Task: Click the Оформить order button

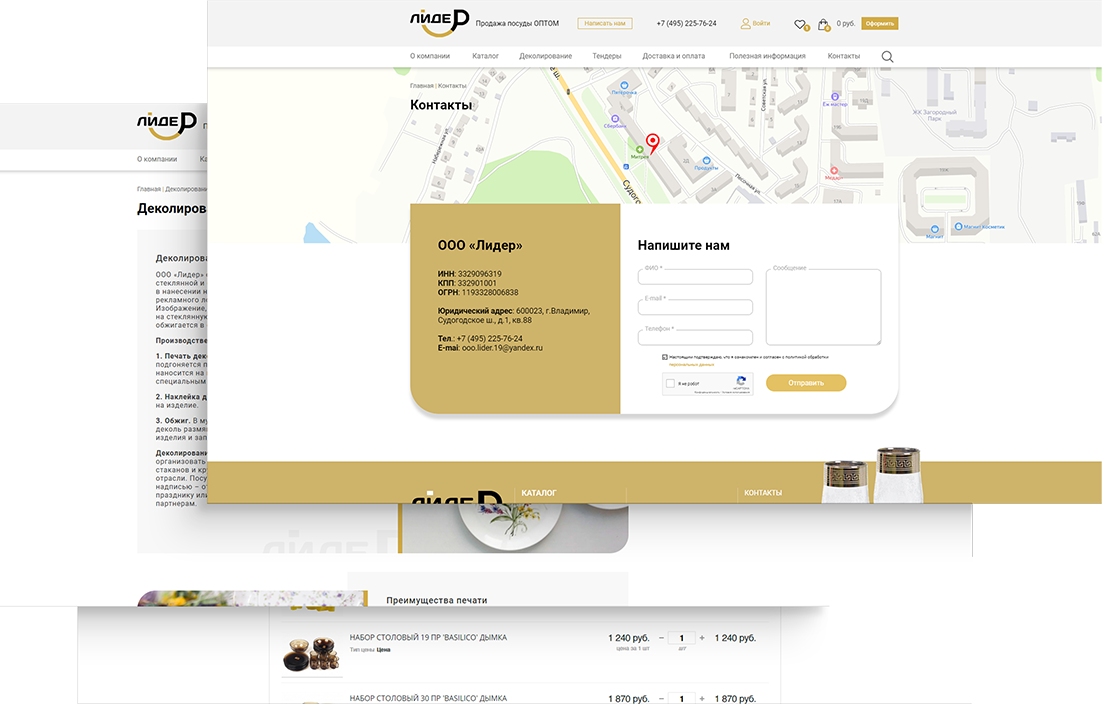Action: tap(879, 23)
